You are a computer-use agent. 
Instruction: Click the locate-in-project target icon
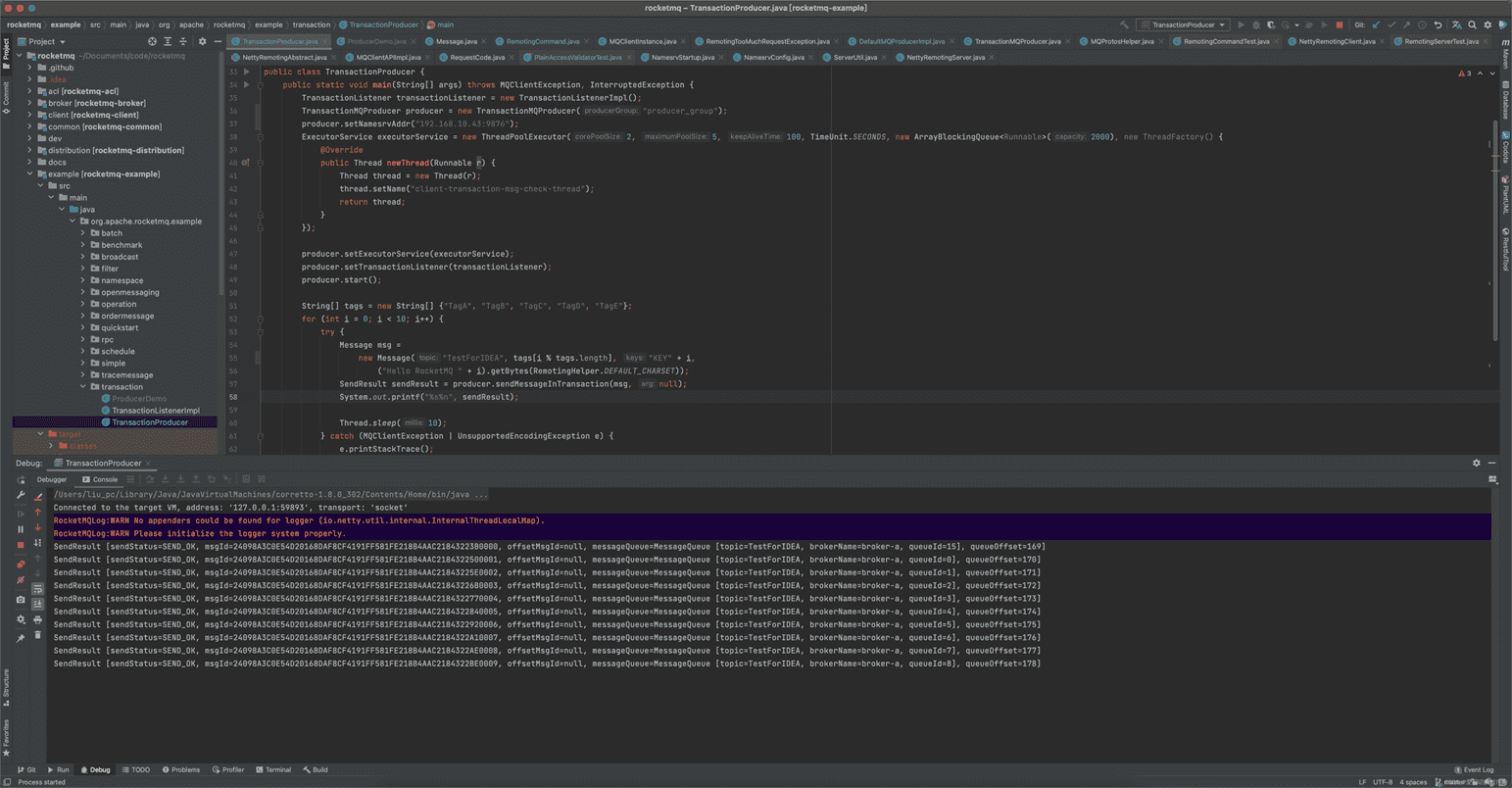point(152,41)
